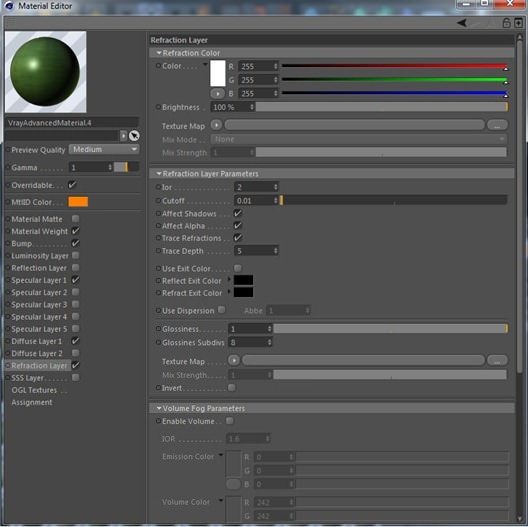
Task: Expand Reflect Exit Color arrow
Action: pos(229,279)
